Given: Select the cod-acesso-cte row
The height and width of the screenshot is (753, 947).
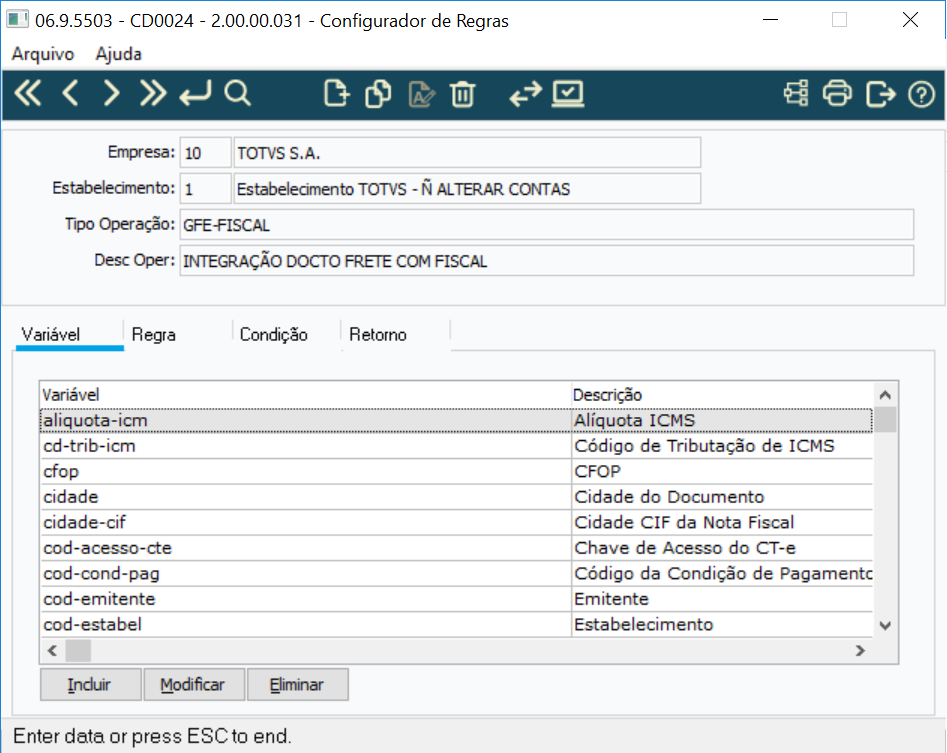Looking at the screenshot, I should 456,548.
